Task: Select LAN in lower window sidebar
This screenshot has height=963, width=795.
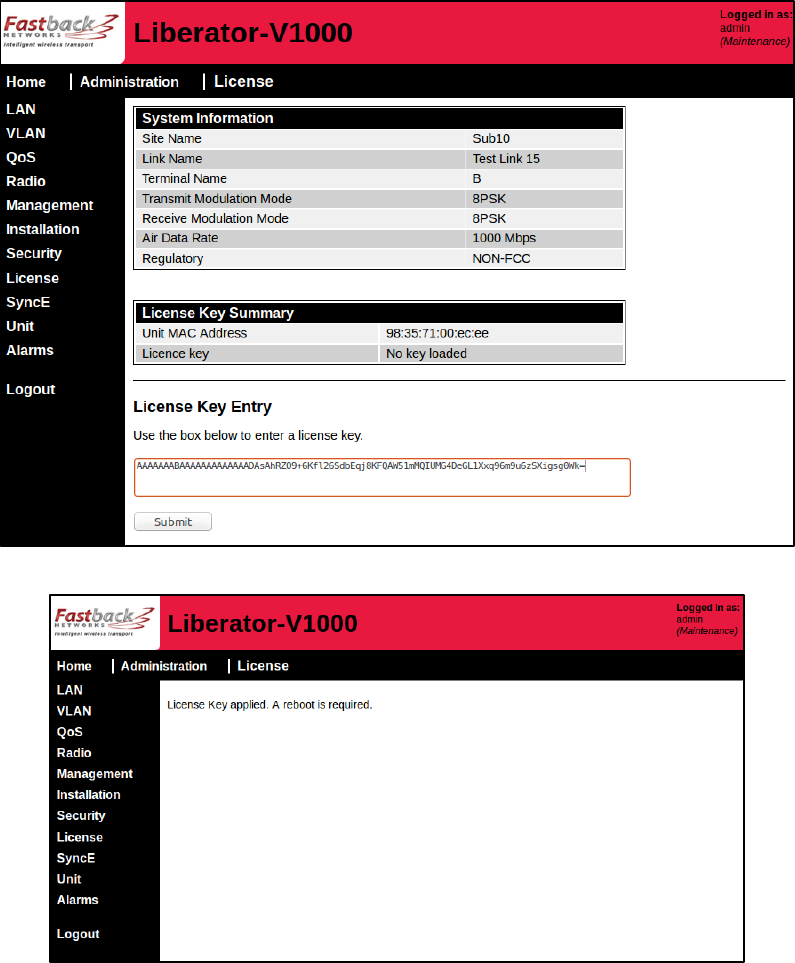Action: pos(69,690)
